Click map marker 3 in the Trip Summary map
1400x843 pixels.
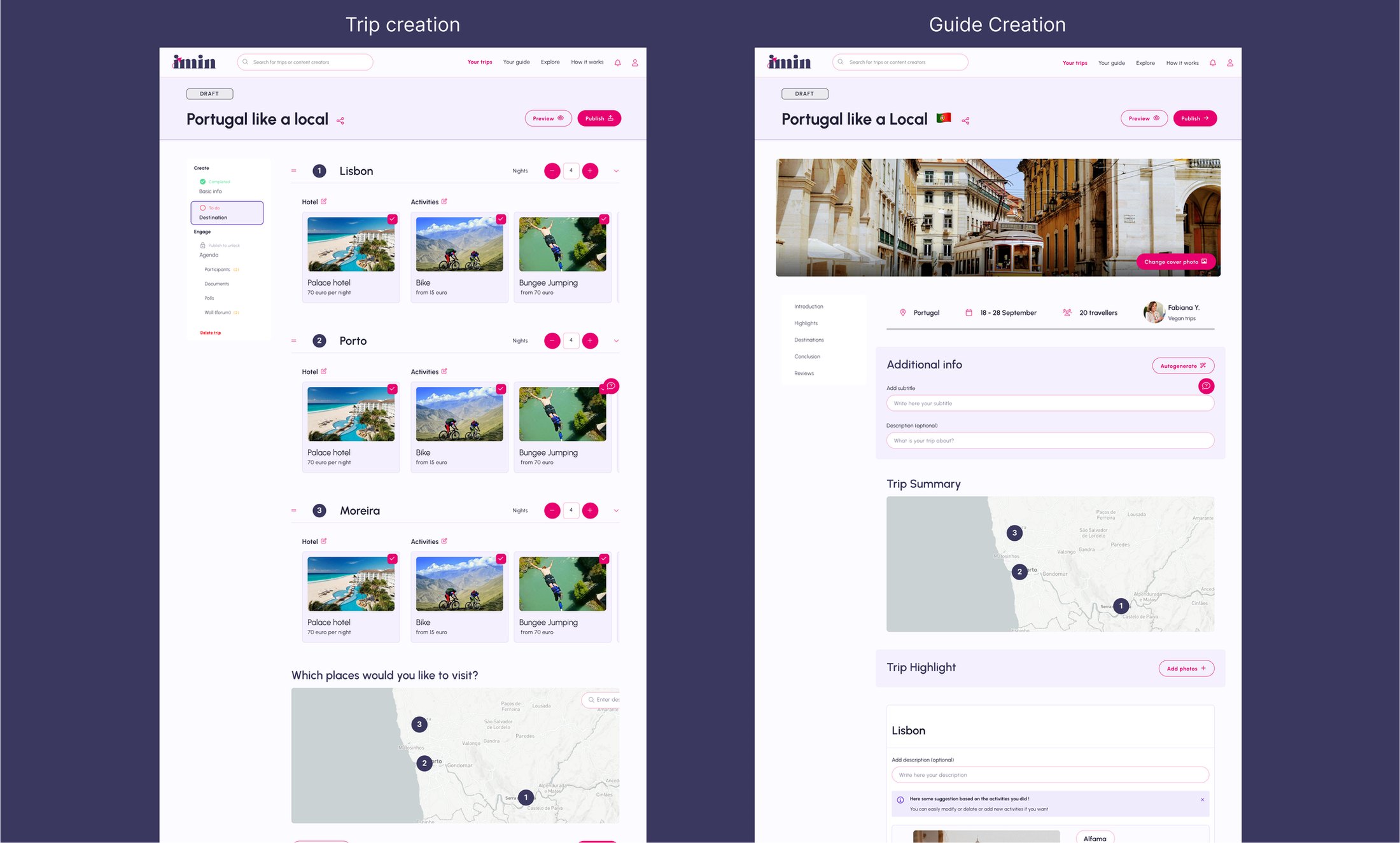click(x=1014, y=533)
